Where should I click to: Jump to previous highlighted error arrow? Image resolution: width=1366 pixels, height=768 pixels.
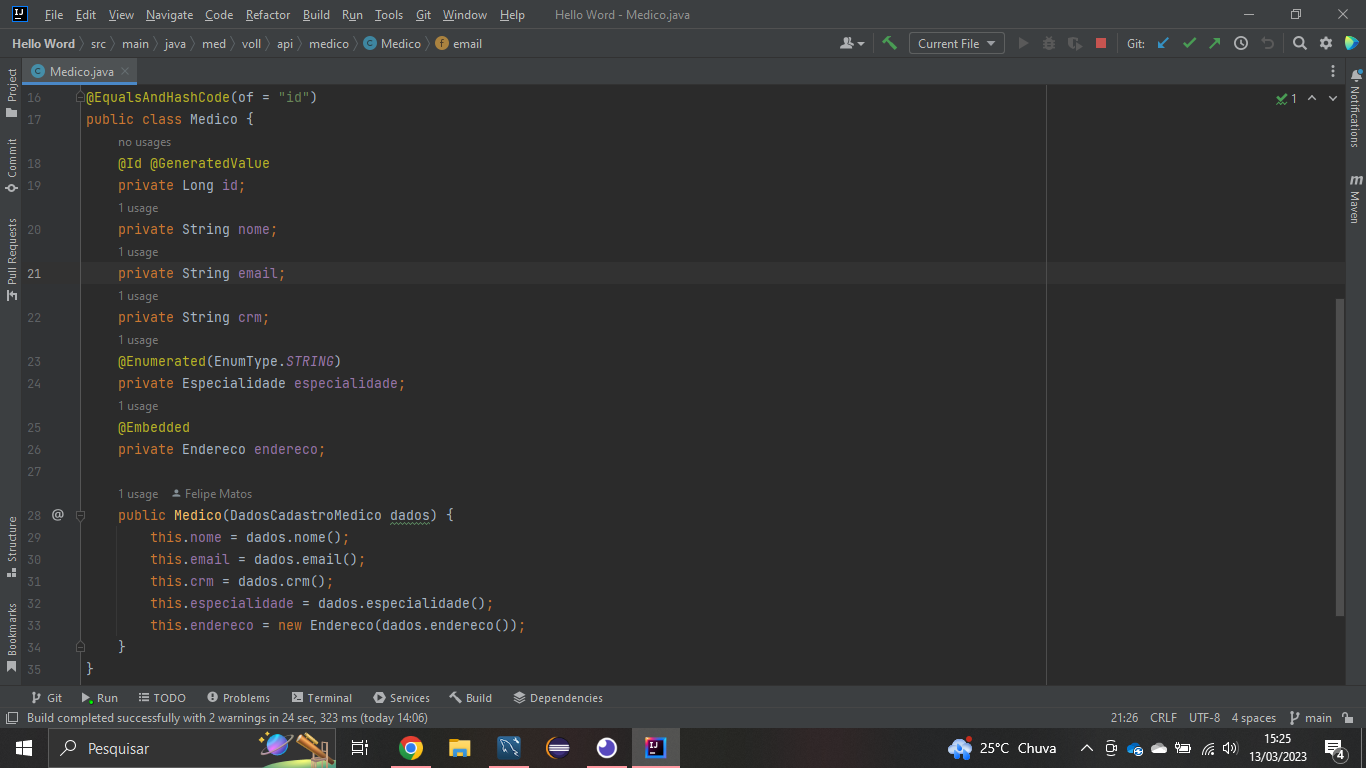pyautogui.click(x=1312, y=98)
